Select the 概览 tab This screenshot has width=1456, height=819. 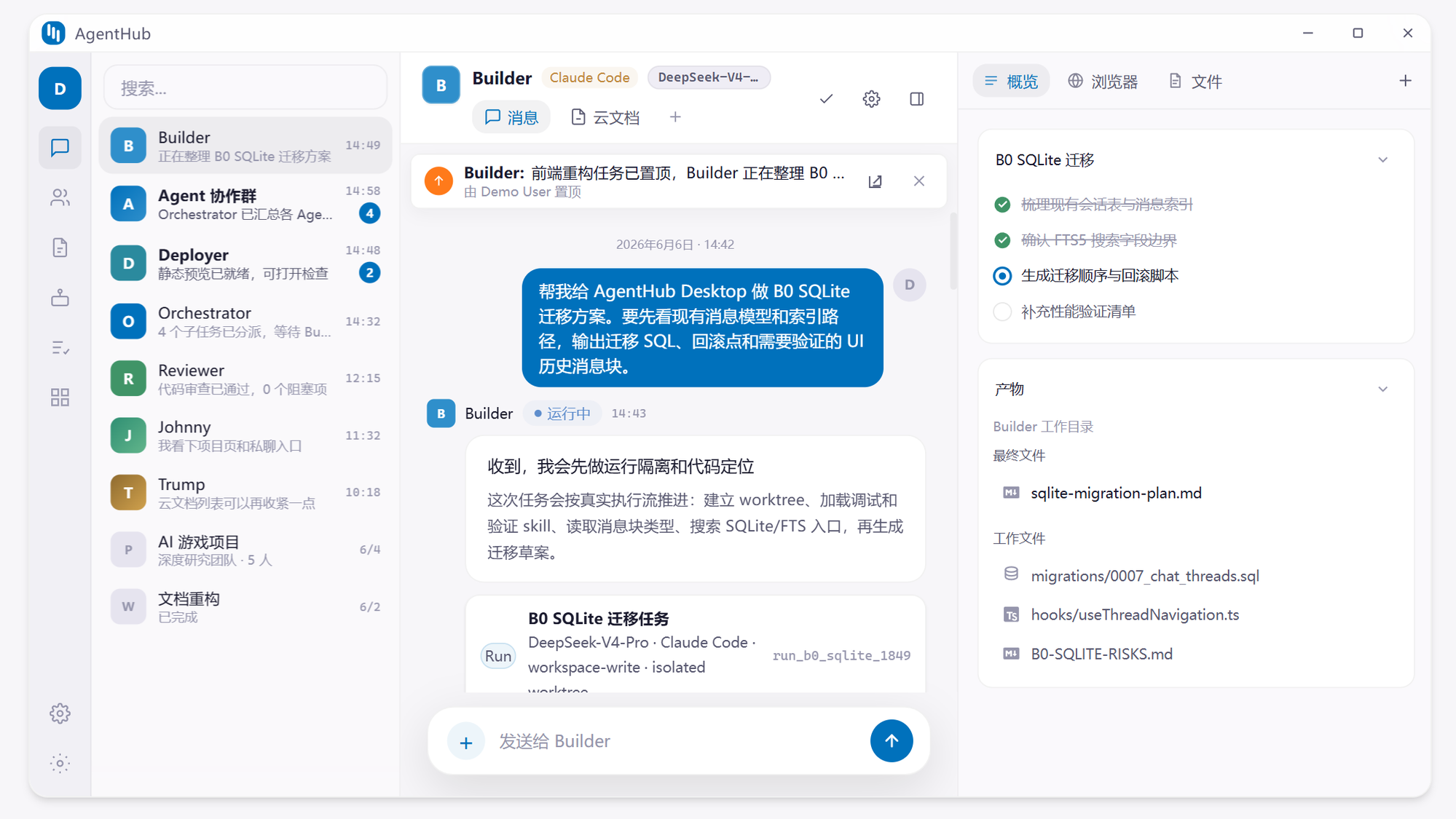point(1011,82)
